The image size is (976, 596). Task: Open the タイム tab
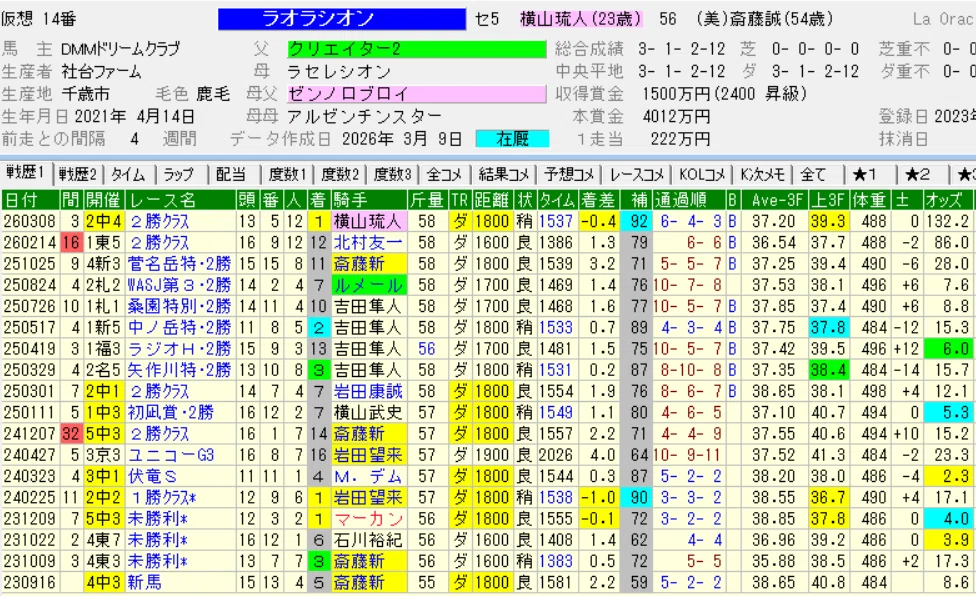point(129,175)
